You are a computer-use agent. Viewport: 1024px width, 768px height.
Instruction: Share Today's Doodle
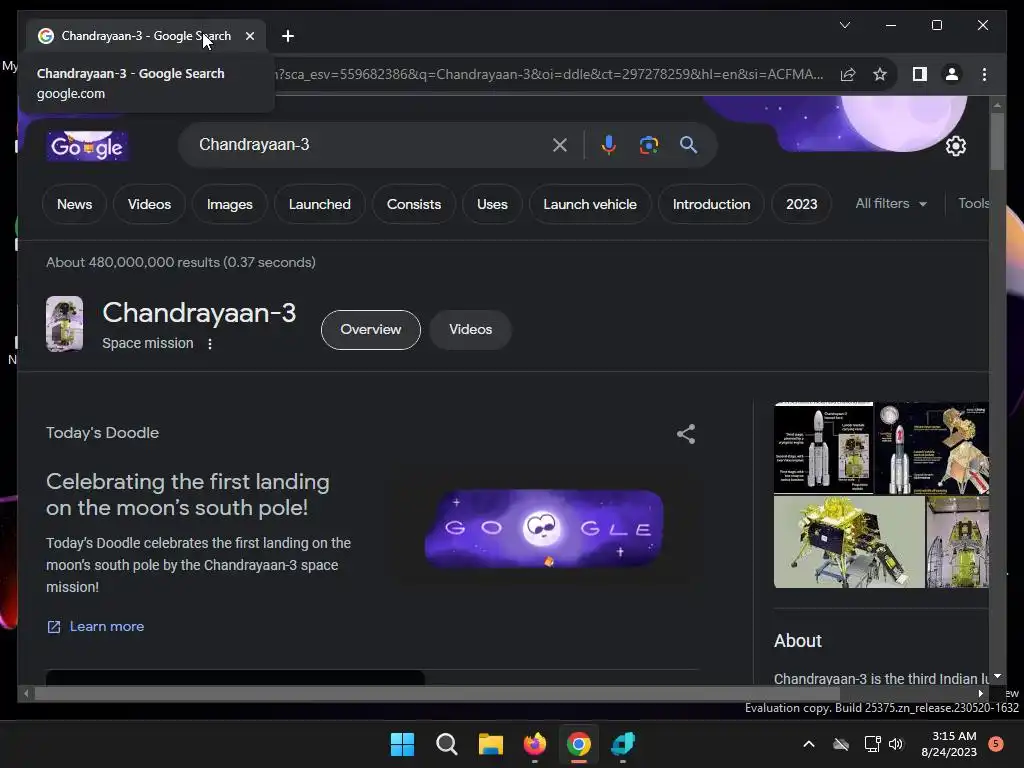[x=686, y=434]
